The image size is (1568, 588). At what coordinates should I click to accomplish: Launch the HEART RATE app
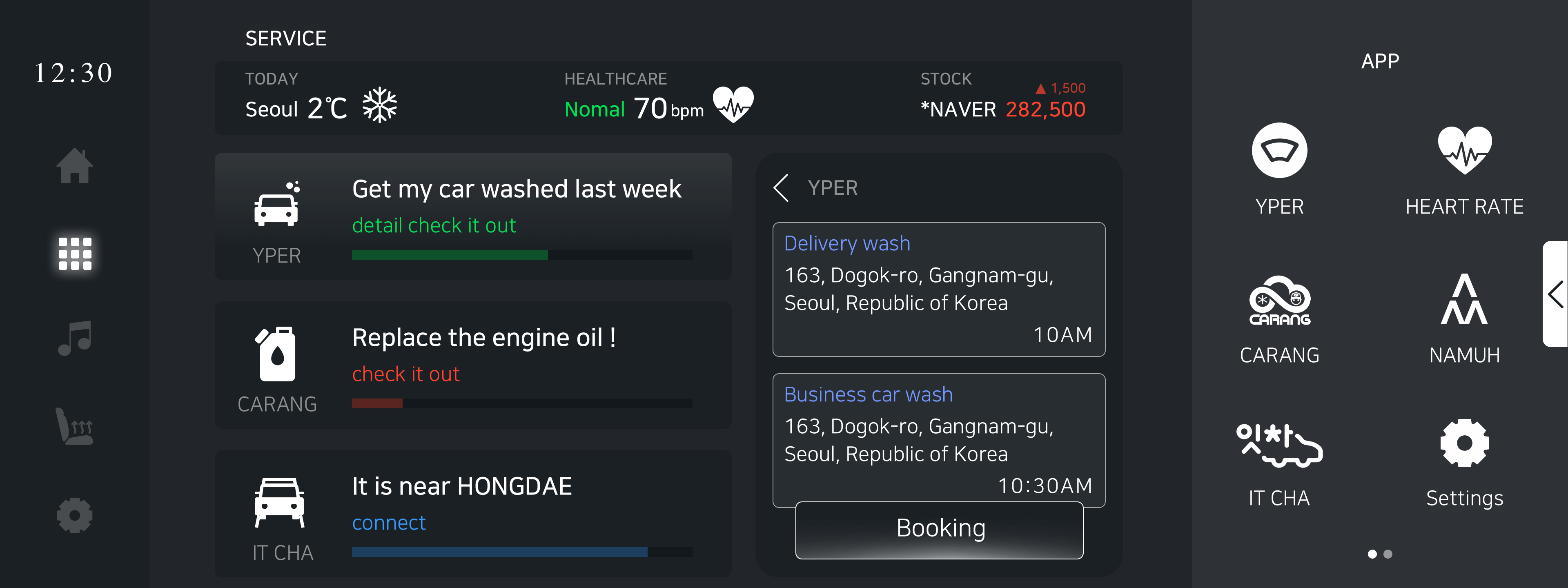click(x=1464, y=150)
